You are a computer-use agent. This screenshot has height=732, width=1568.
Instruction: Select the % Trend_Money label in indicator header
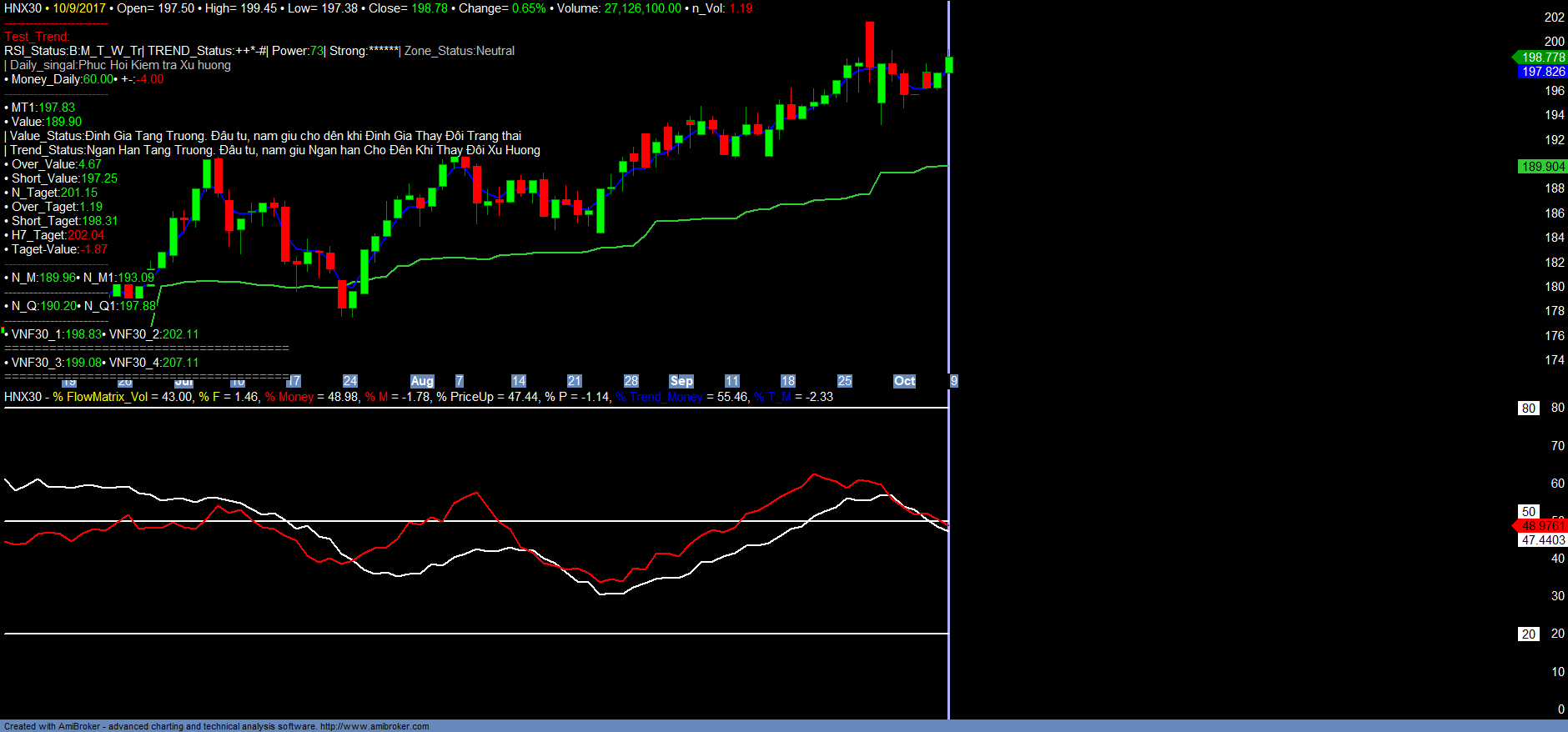coord(659,397)
